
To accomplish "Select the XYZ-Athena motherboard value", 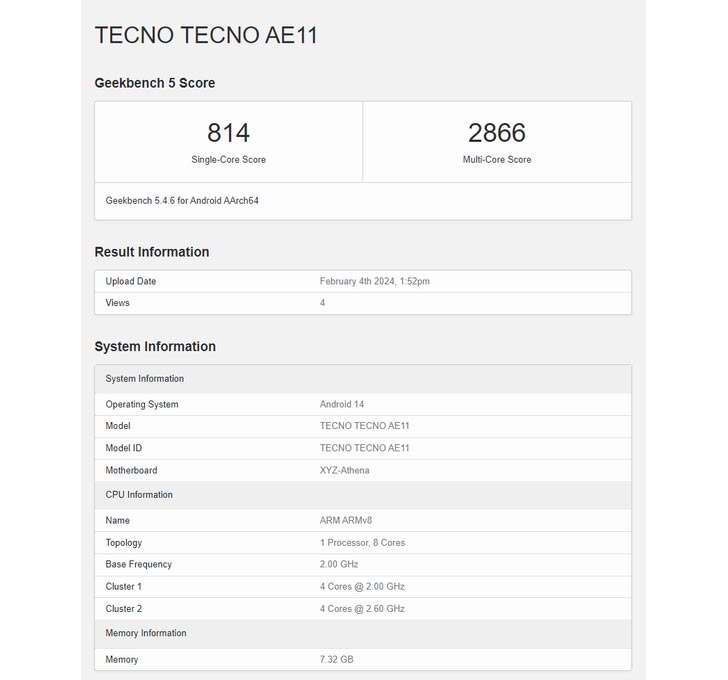I will 344,470.
